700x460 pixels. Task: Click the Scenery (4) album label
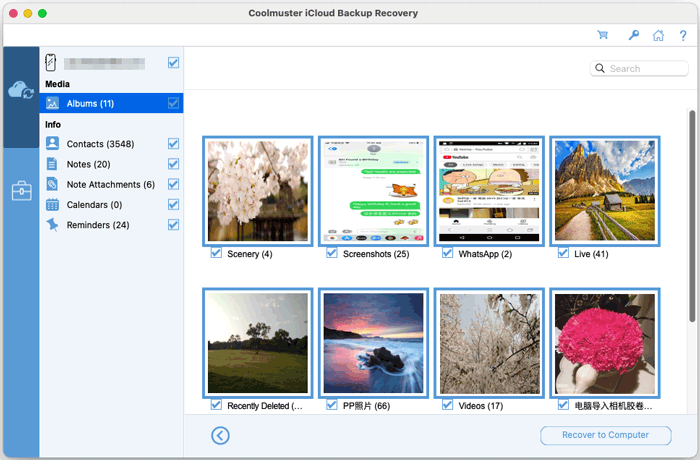(250, 254)
